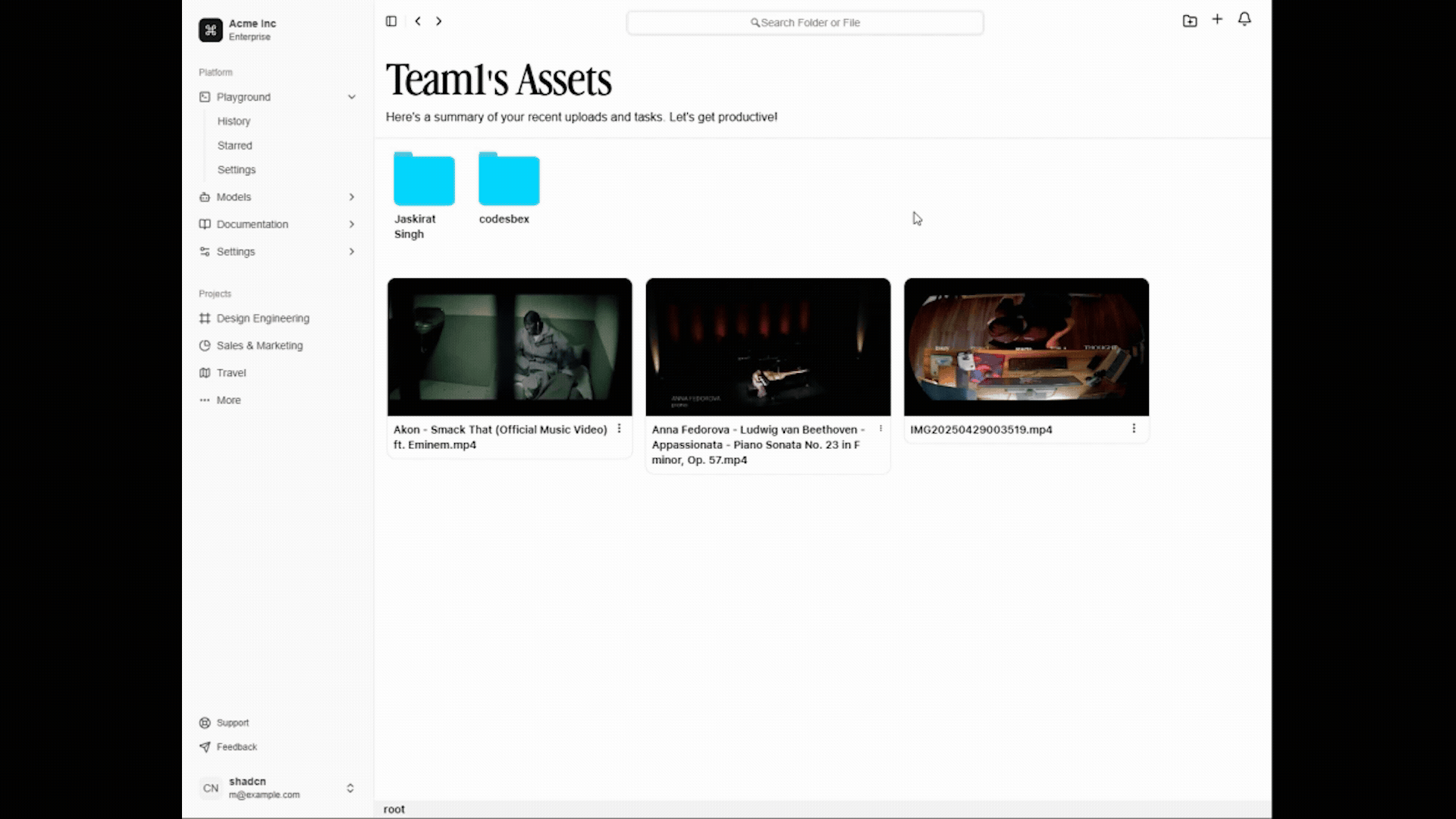Click the IMG20250429003519.mp4 file name

point(981,429)
